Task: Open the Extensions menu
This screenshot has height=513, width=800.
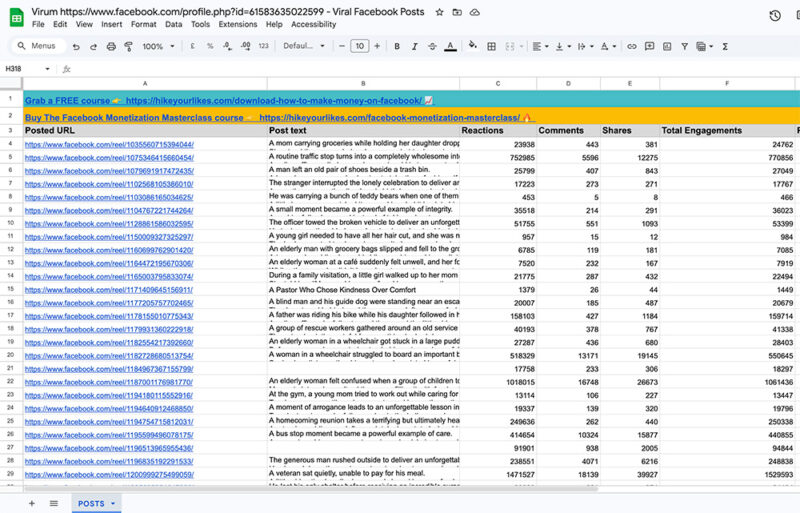Action: (x=237, y=24)
